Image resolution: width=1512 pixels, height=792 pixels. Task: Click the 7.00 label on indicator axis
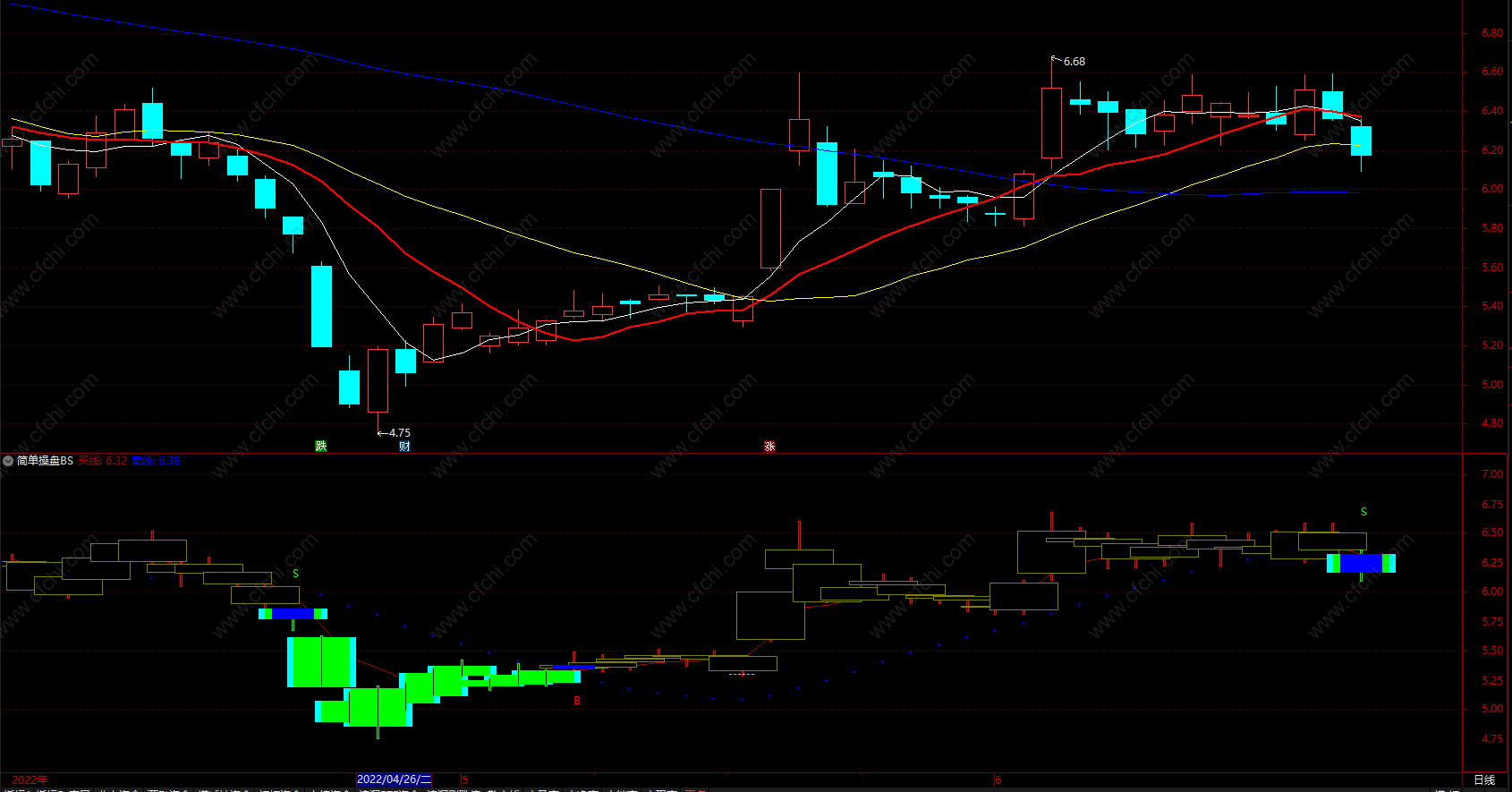click(x=1492, y=474)
